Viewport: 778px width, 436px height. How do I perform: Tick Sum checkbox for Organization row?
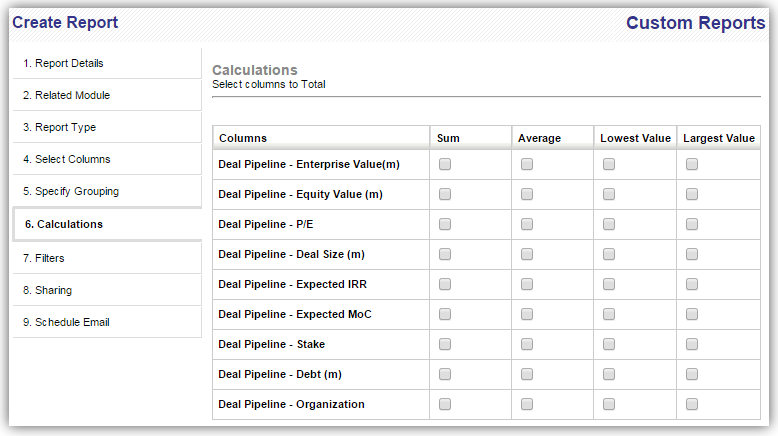point(445,404)
